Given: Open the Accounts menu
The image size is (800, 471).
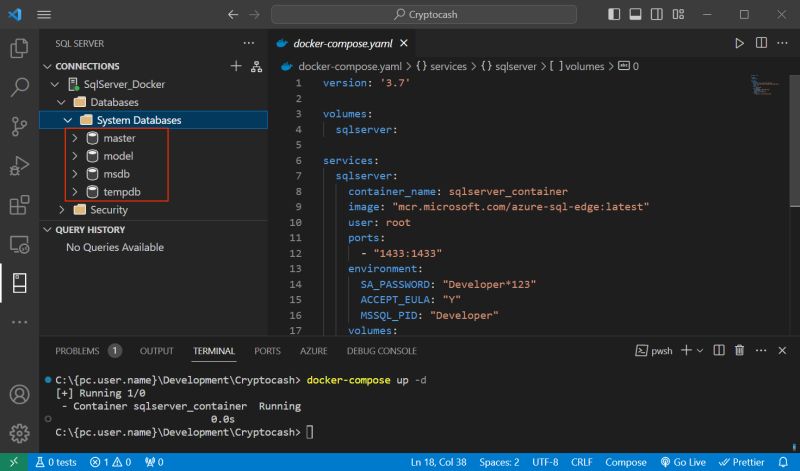Looking at the screenshot, I should click(19, 394).
